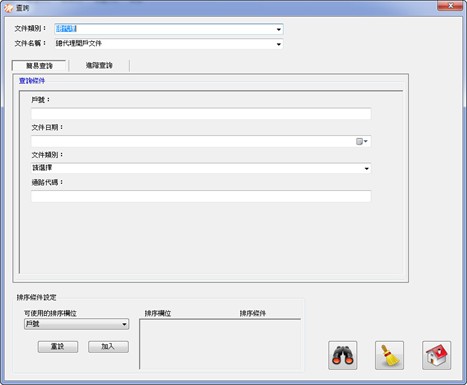Click the app icon in title bar
467x385 pixels.
click(x=8, y=8)
